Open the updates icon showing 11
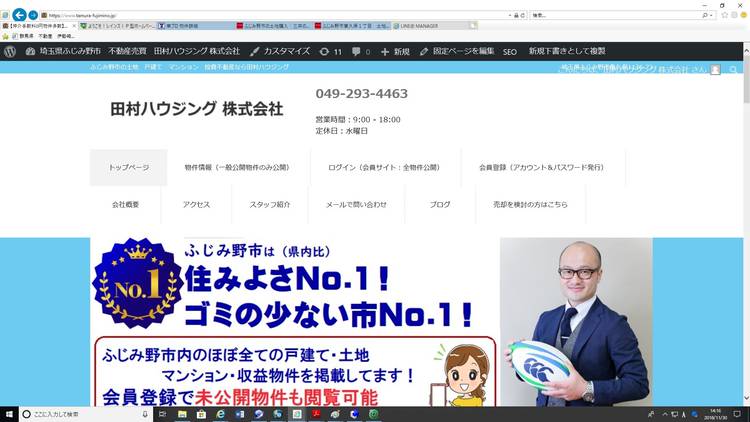This screenshot has width=750, height=422. (x=330, y=51)
